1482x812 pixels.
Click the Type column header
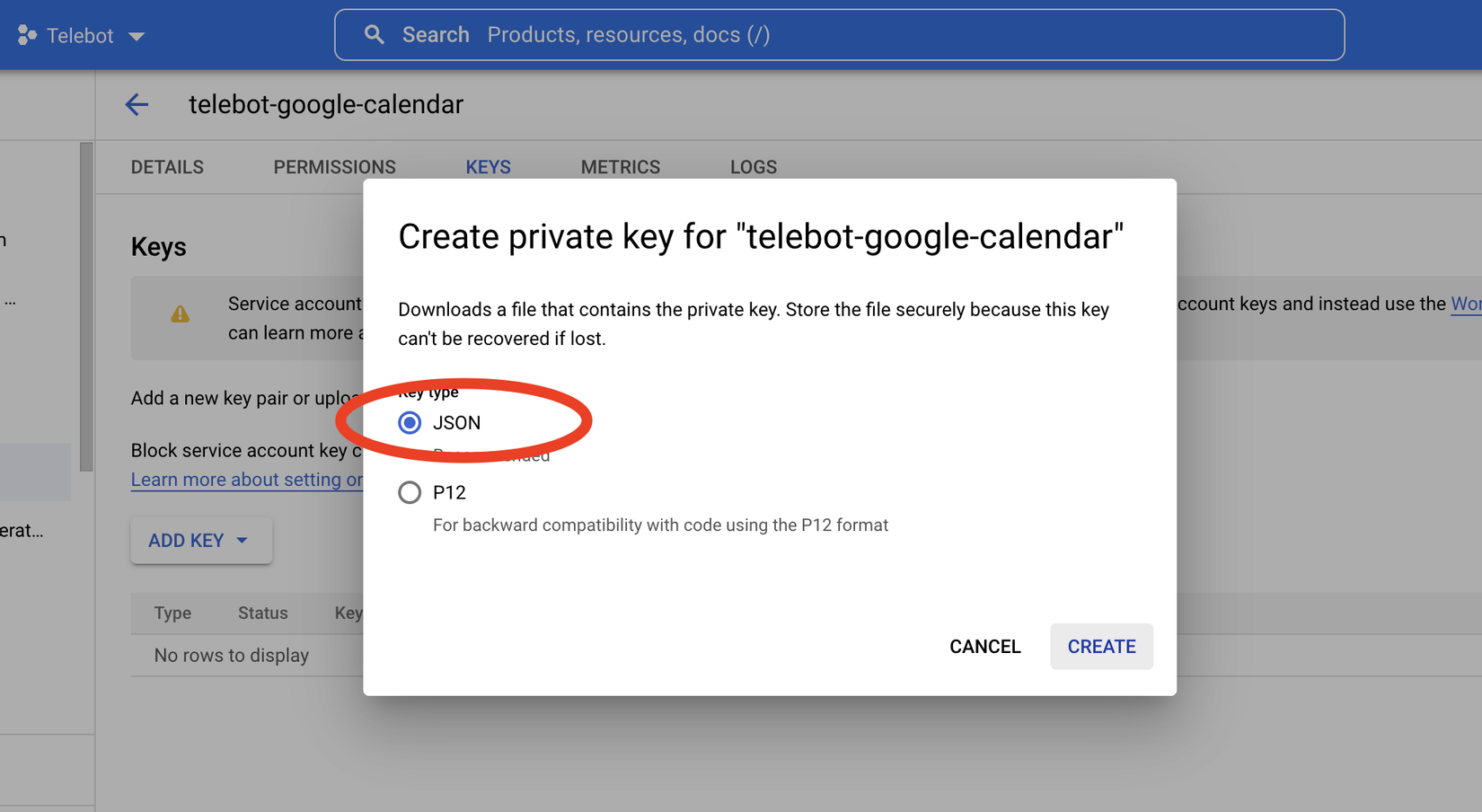click(x=172, y=613)
